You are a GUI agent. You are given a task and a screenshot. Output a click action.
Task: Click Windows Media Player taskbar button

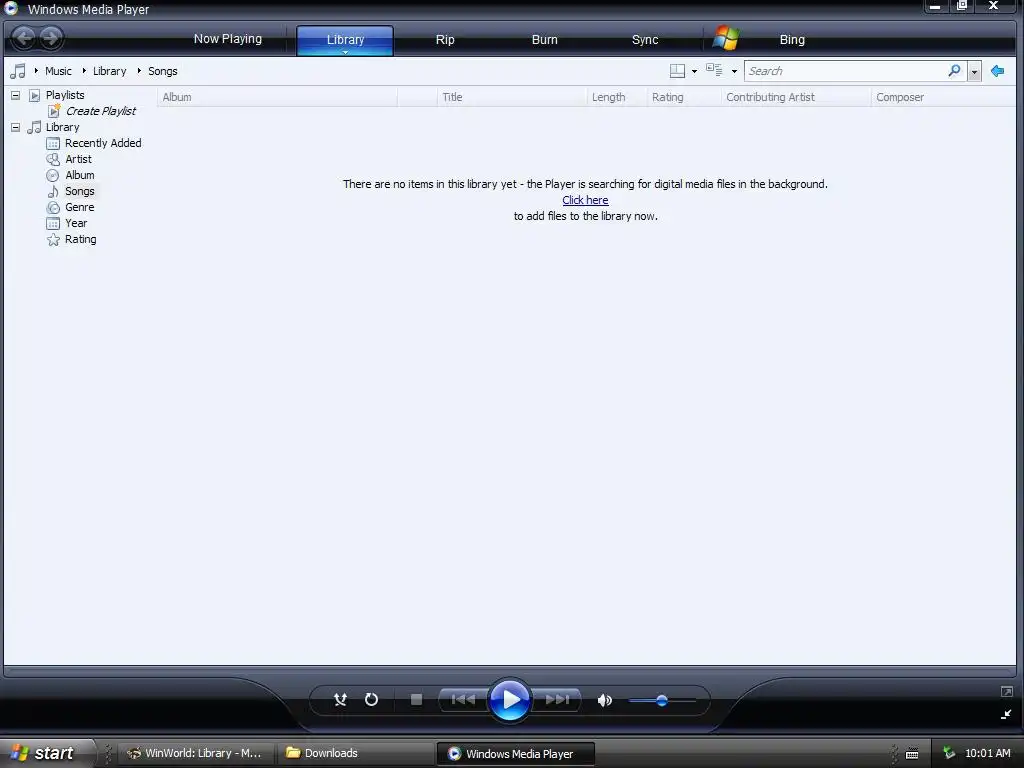coord(515,754)
